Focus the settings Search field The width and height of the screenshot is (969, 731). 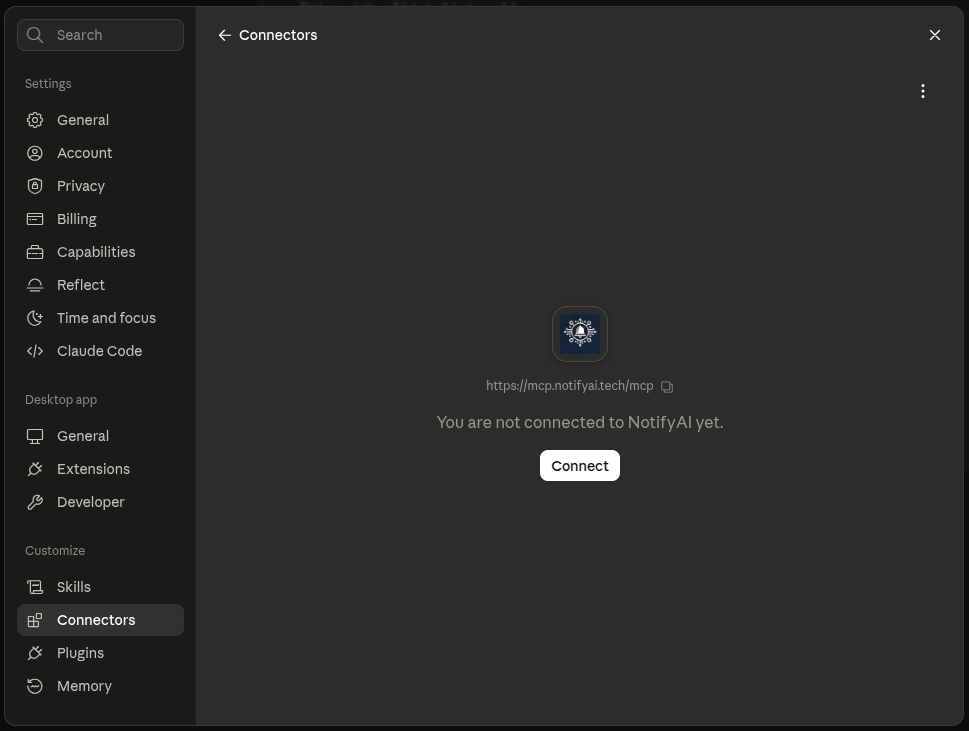pos(100,35)
